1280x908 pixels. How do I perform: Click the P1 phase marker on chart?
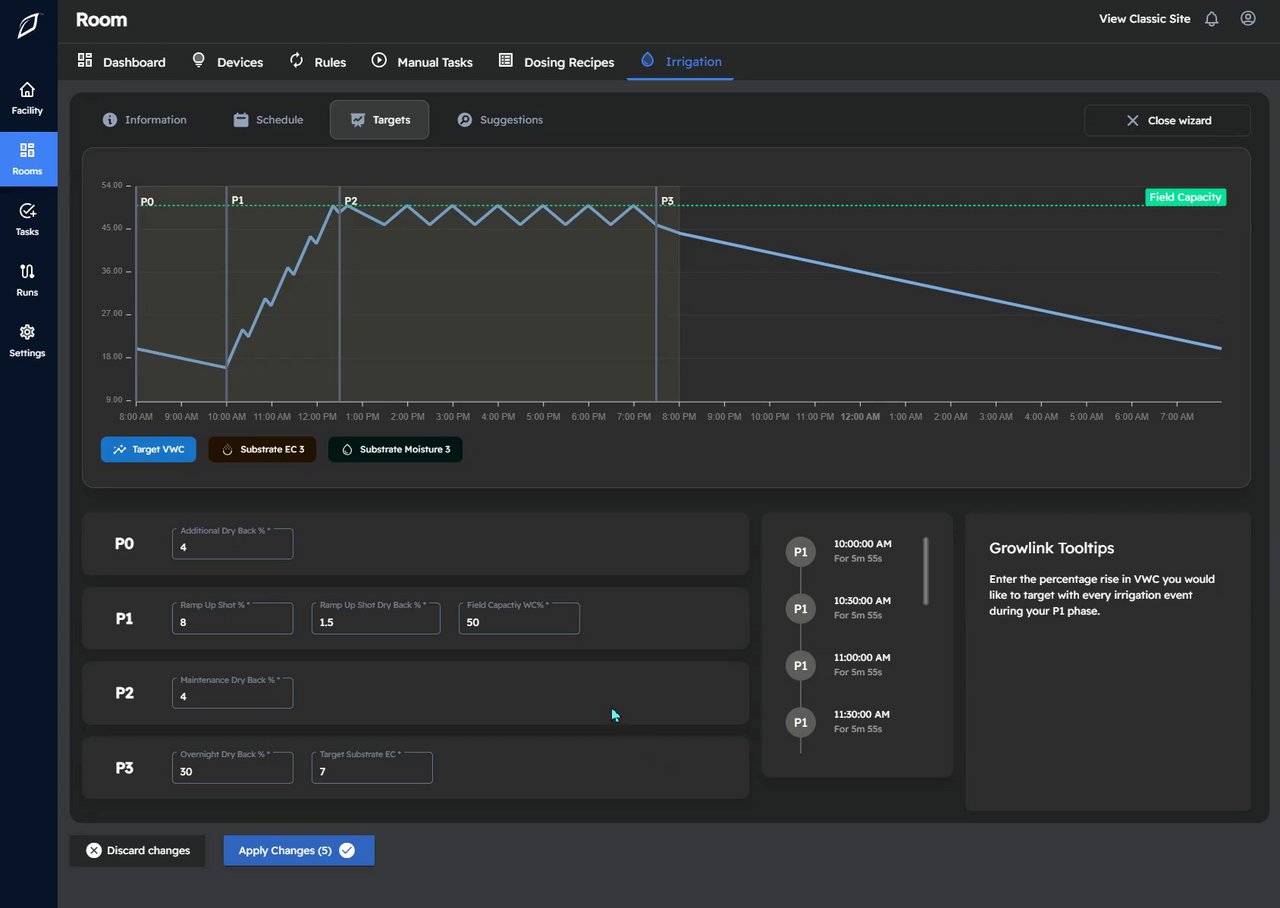pos(238,201)
